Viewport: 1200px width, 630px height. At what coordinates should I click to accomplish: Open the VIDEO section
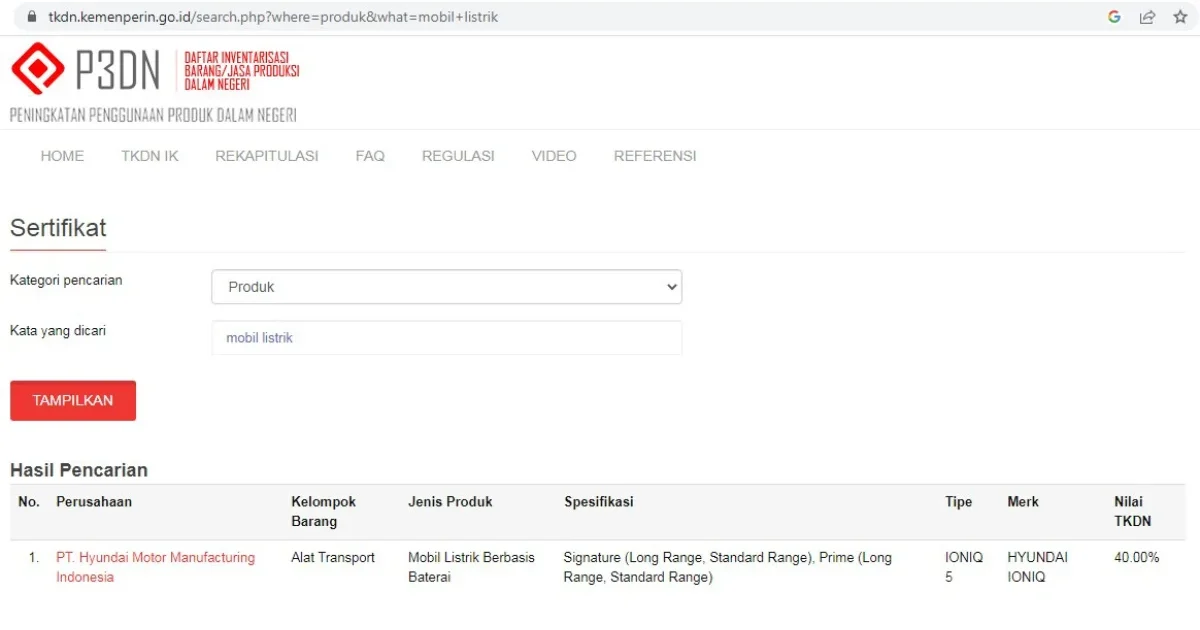click(x=553, y=156)
